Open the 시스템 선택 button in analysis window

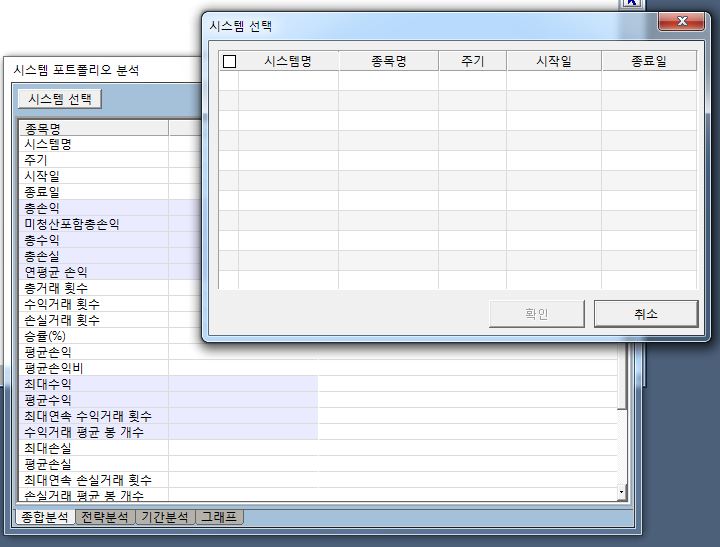tap(60, 99)
